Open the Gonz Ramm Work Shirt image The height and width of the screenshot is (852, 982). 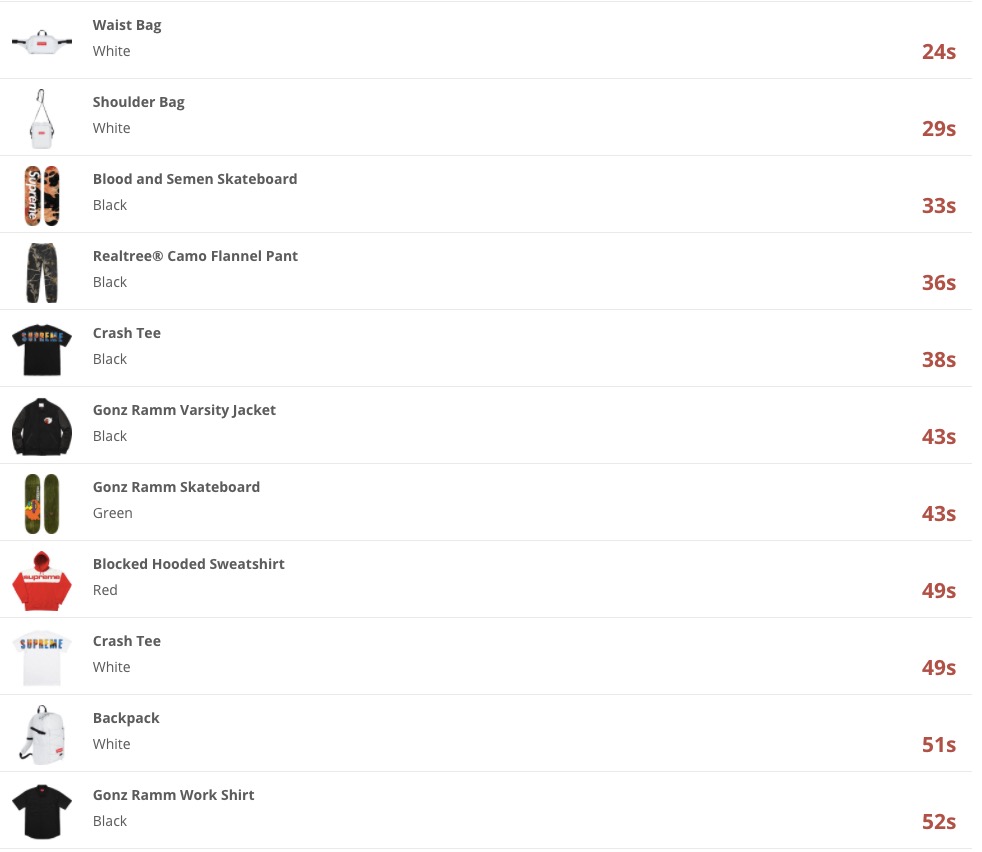tap(42, 812)
